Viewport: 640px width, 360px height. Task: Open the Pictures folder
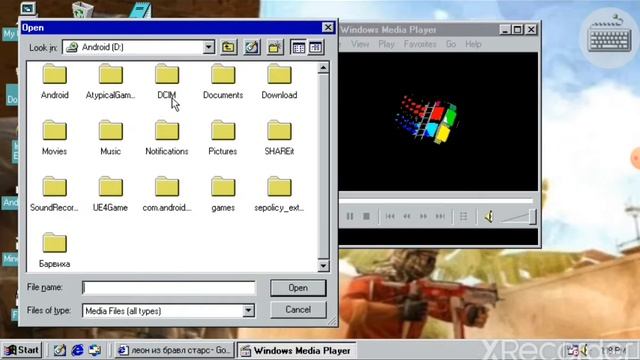(223, 138)
